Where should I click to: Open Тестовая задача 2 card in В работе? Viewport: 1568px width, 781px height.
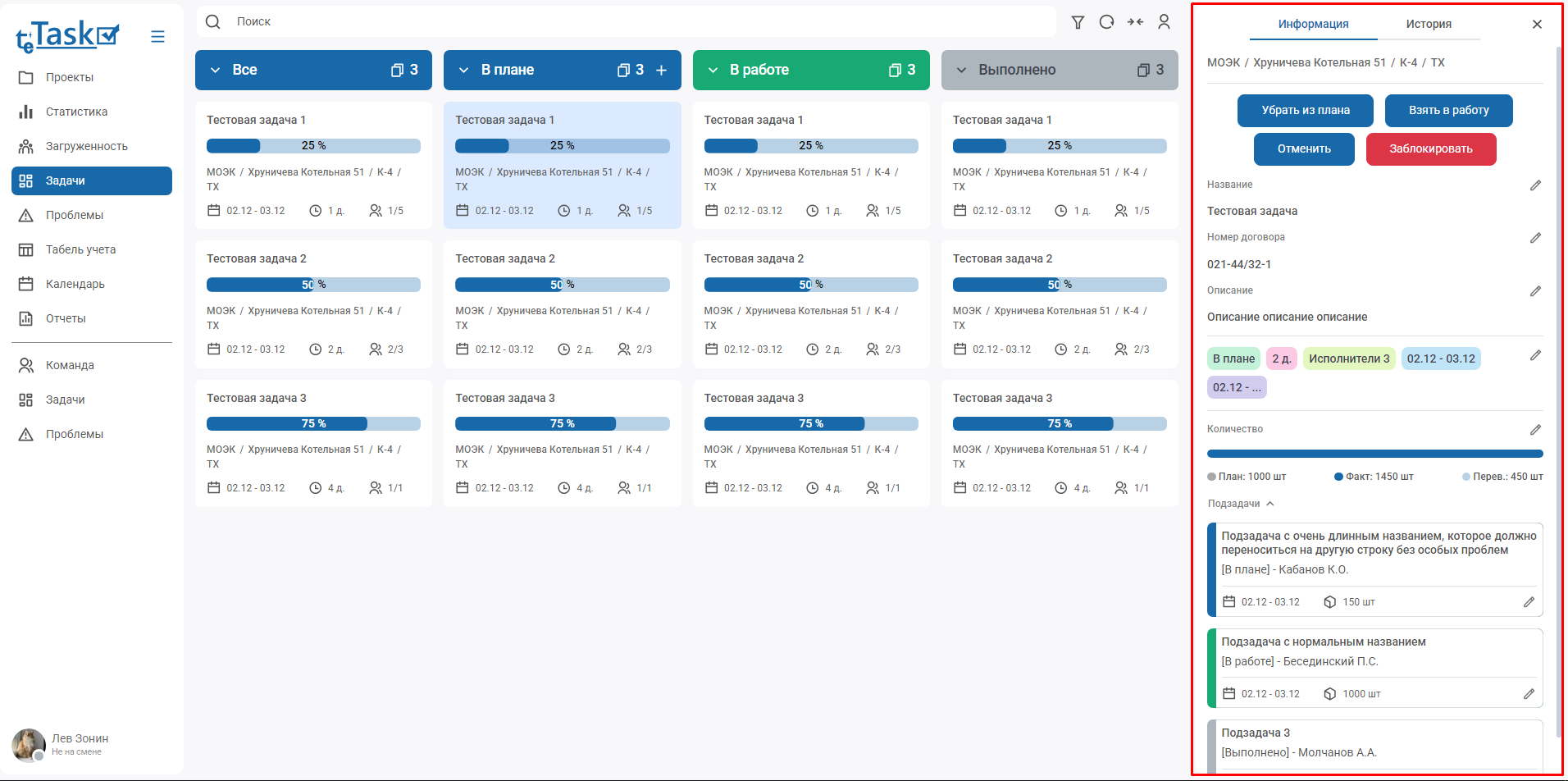click(x=810, y=304)
